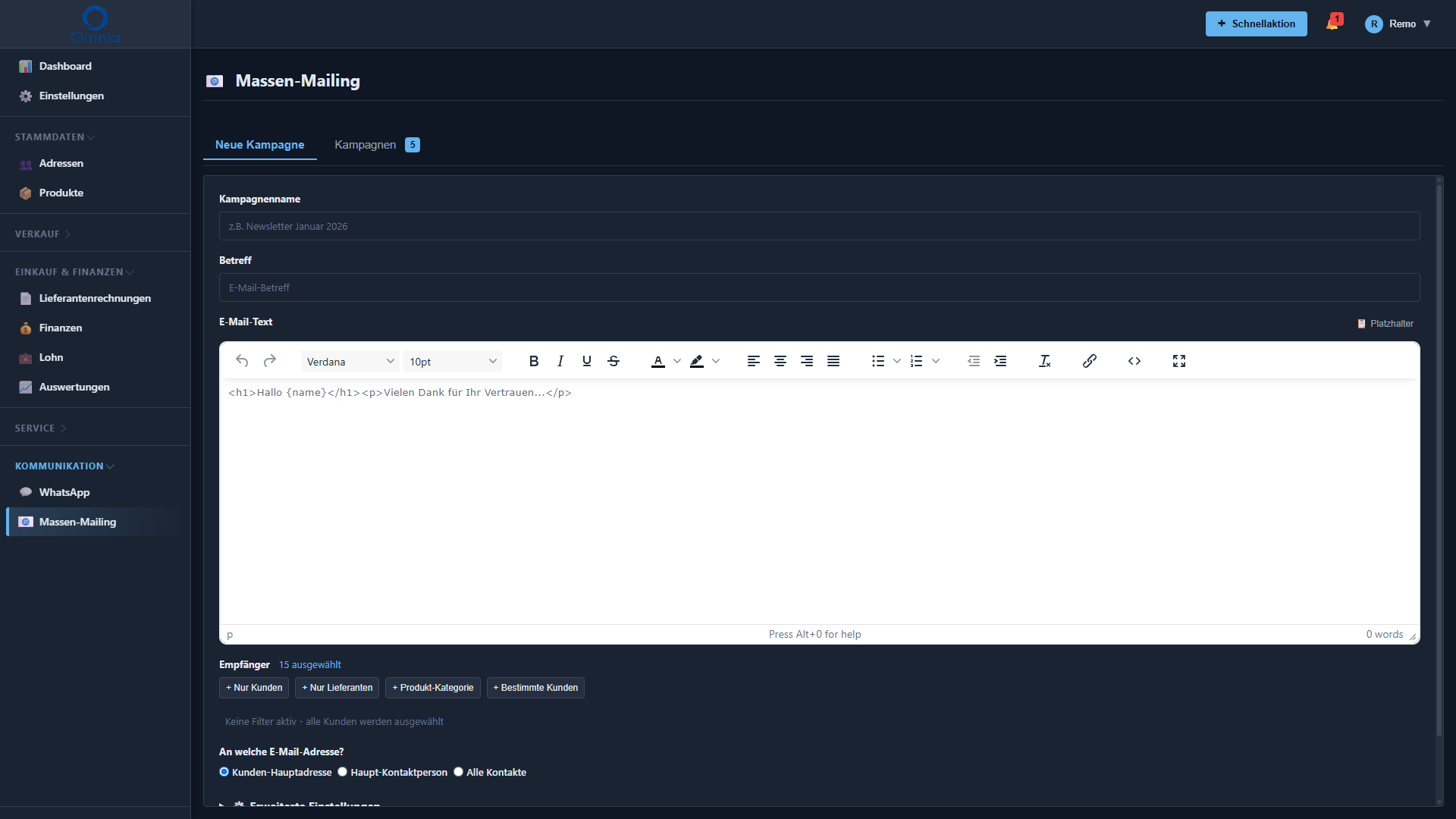Select Kunden-Hauptadresse radio option
The image size is (1456, 819).
(224, 772)
